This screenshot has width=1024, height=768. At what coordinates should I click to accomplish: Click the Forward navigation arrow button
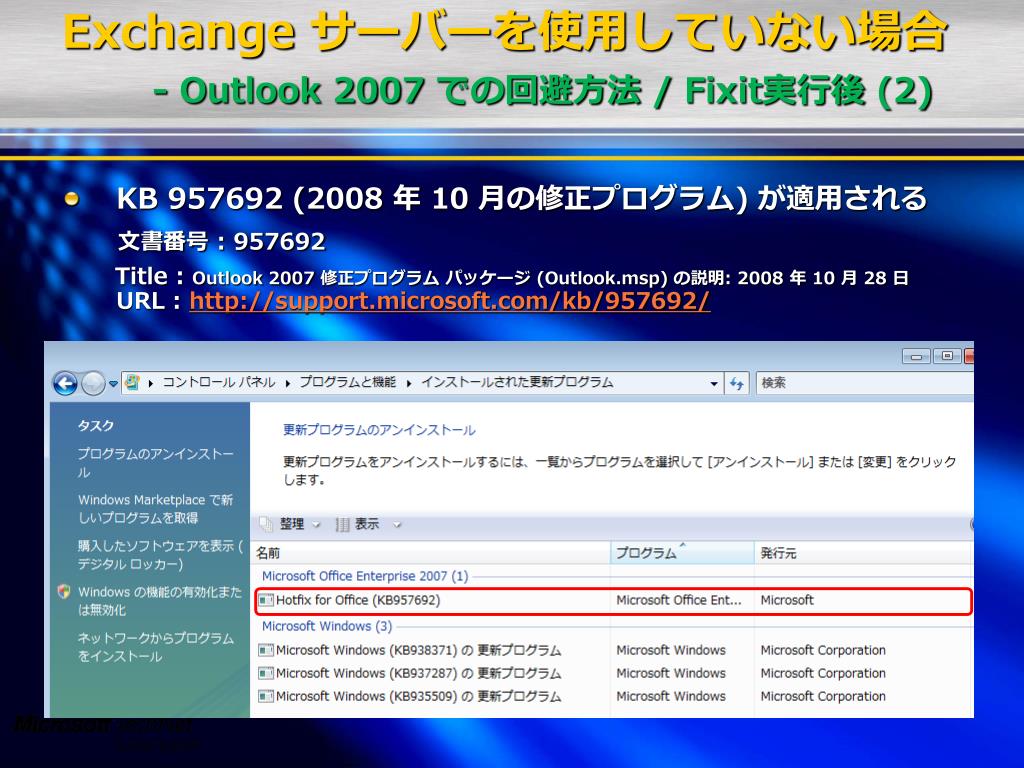click(93, 383)
